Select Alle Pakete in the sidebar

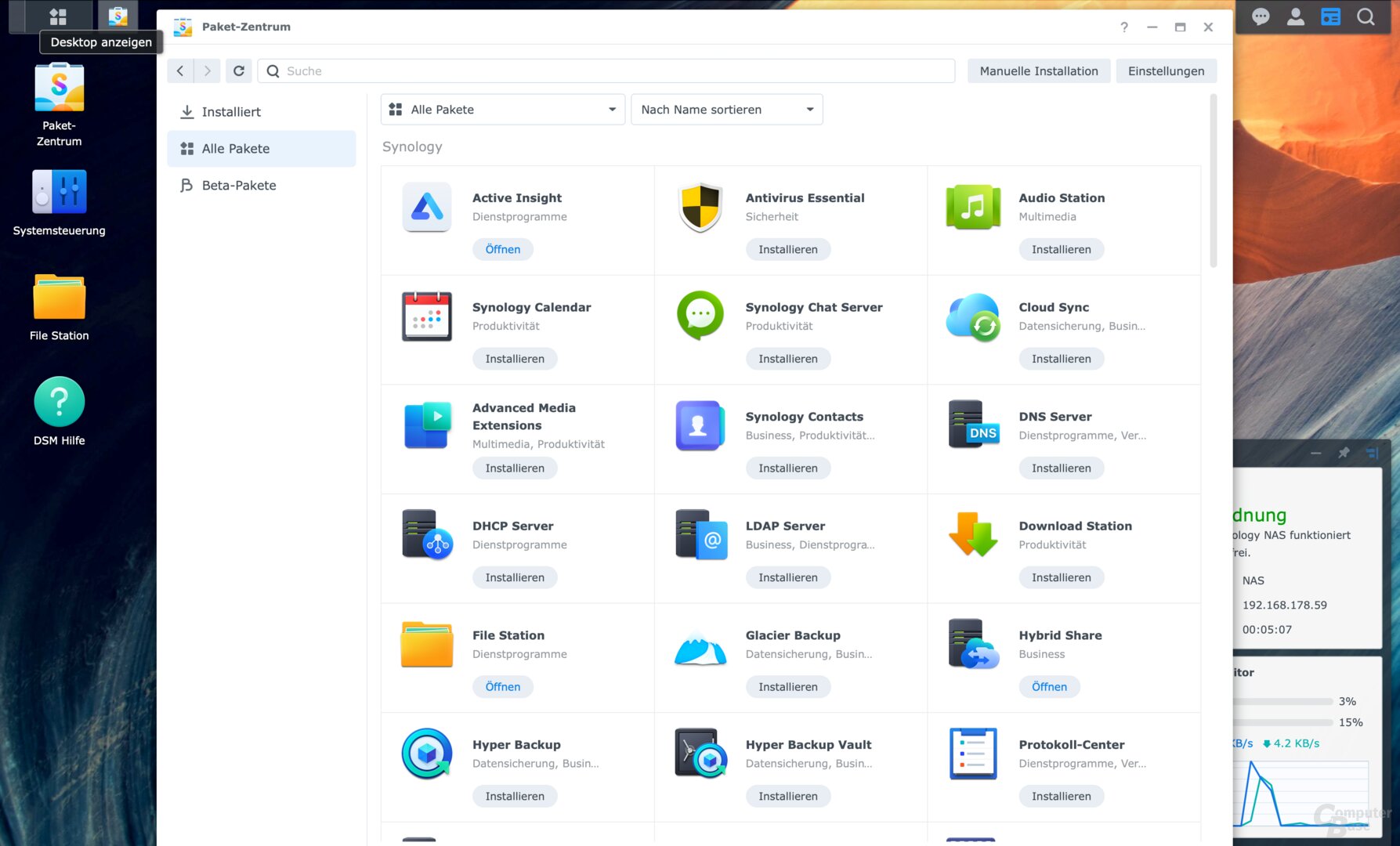pos(262,149)
